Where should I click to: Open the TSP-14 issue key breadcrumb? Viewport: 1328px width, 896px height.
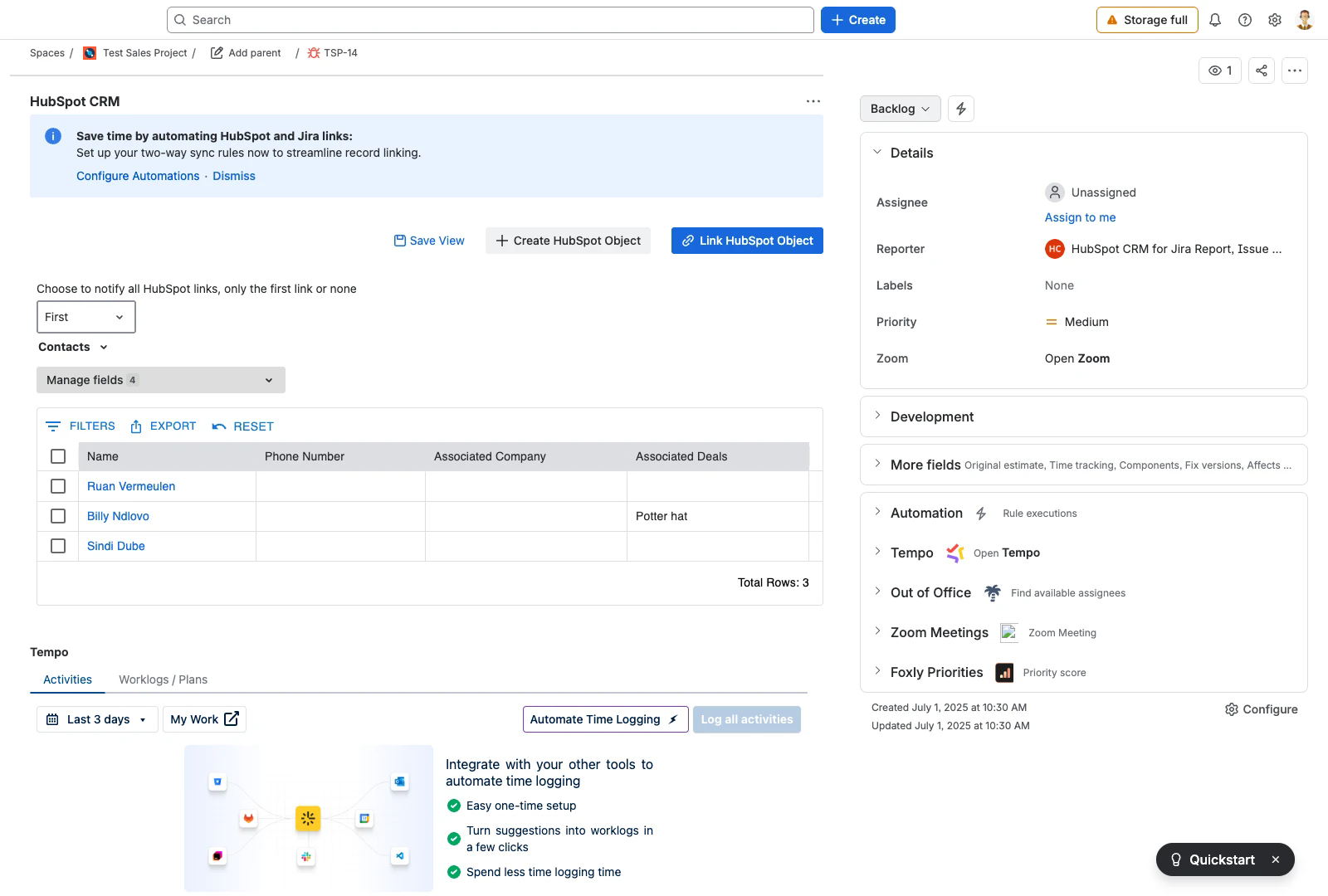[x=333, y=53]
